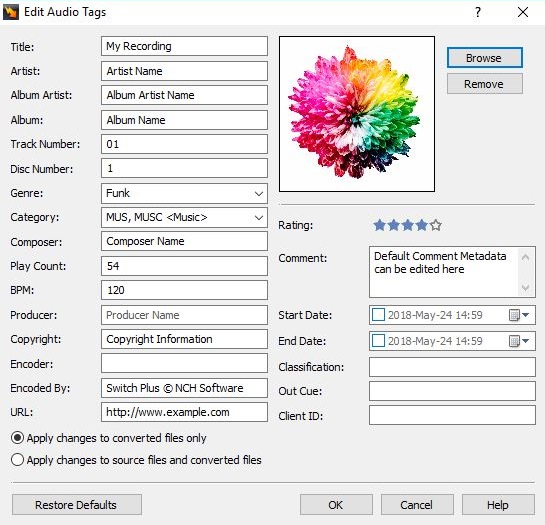Enable the Start Date checkbox
Viewport: 545px width, 525px height.
378,315
